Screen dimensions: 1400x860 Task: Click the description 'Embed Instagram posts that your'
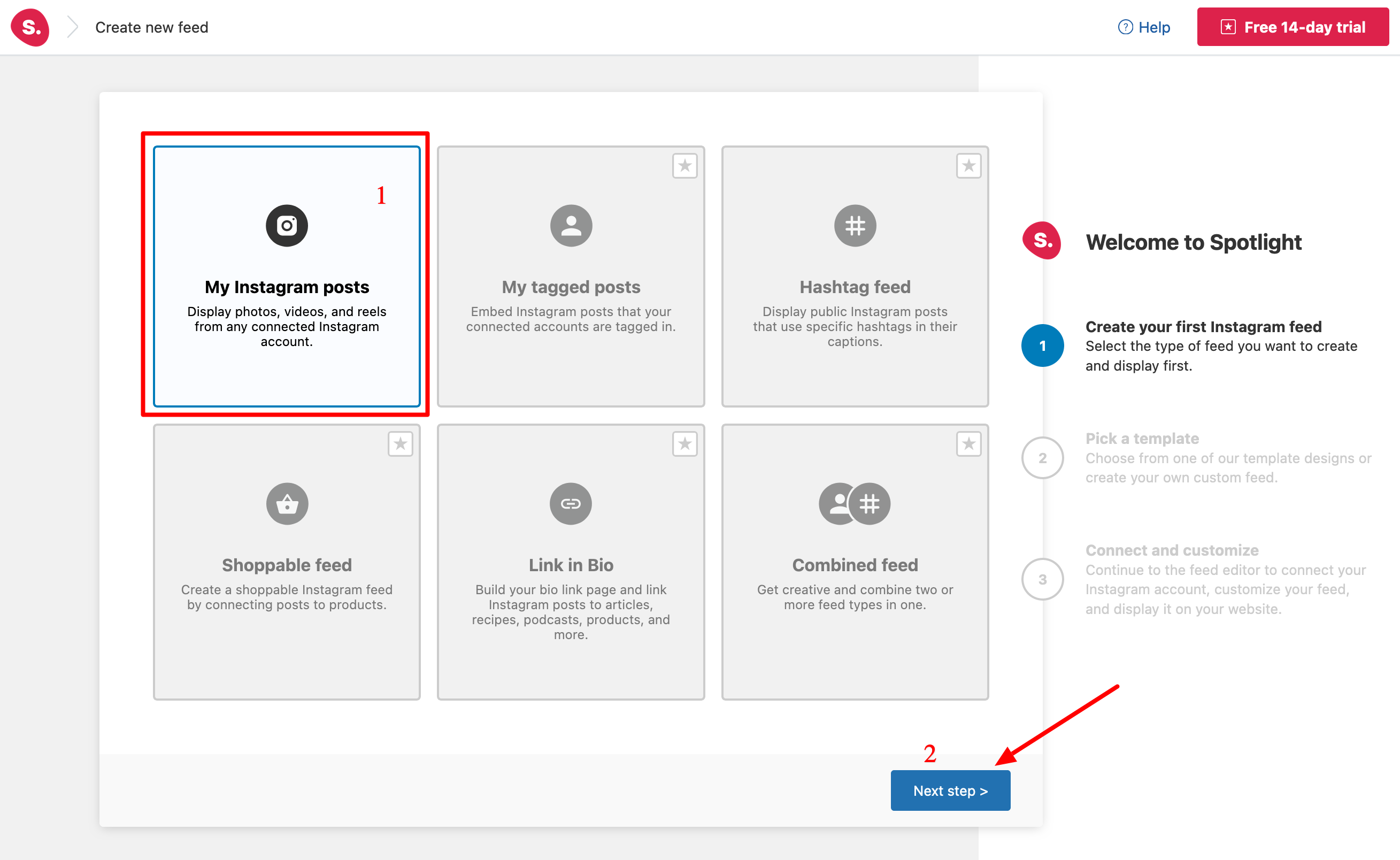tap(571, 312)
